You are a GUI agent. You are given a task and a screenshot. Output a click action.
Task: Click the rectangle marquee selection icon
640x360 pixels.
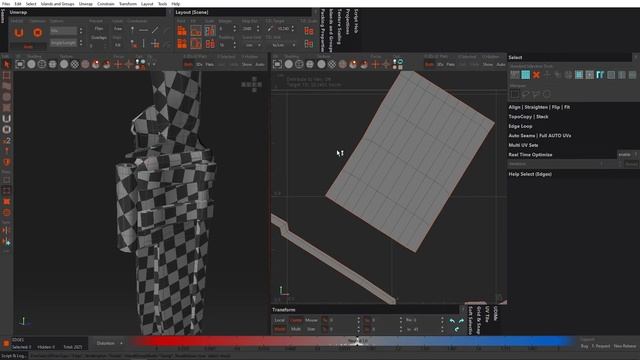click(x=515, y=95)
